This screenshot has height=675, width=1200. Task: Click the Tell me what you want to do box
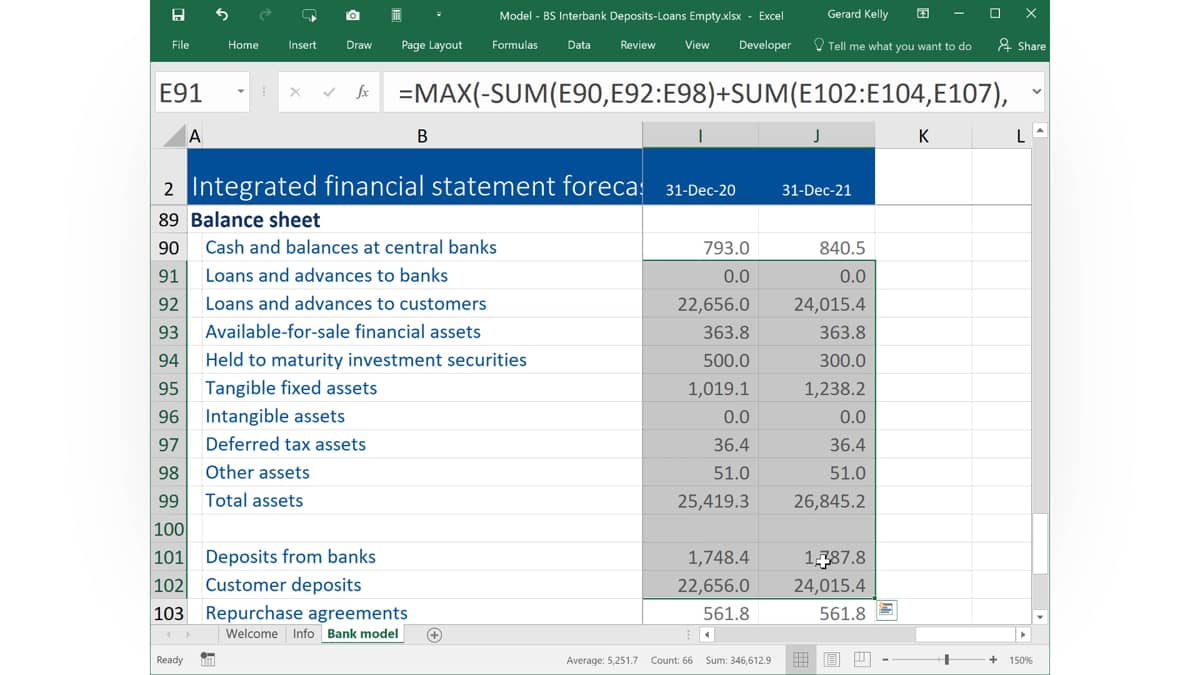click(x=893, y=45)
